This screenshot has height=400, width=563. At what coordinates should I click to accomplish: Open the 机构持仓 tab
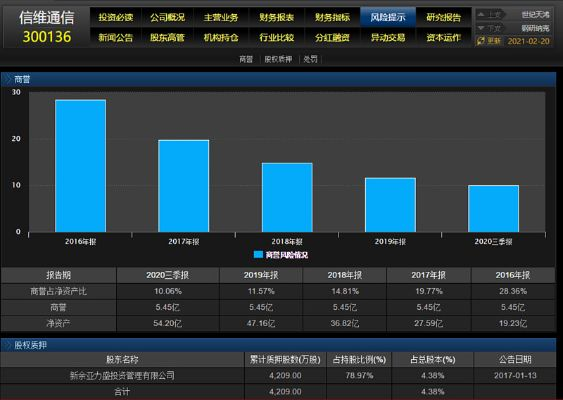pos(221,37)
